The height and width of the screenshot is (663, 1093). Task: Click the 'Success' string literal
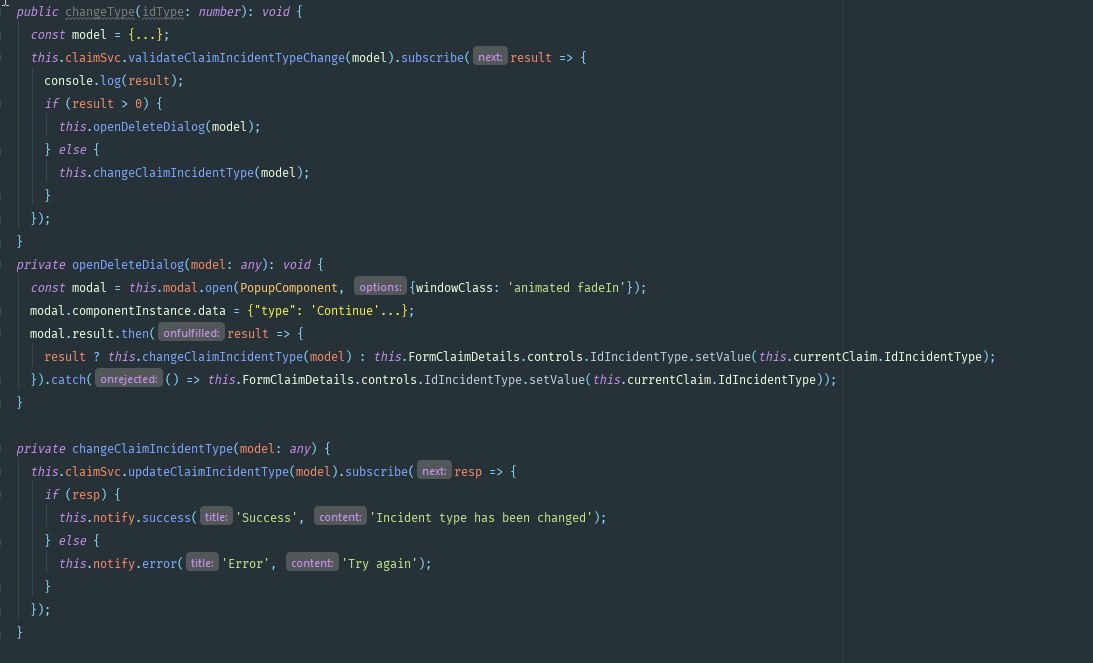pyautogui.click(x=266, y=518)
